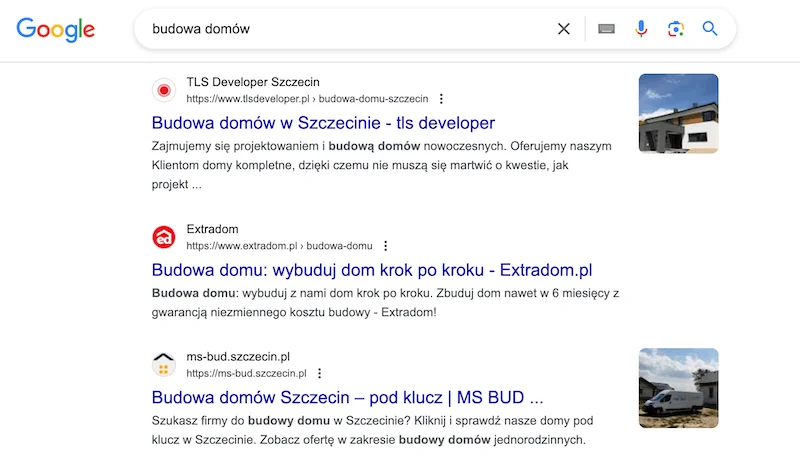The height and width of the screenshot is (463, 800).
Task: Click the snippet 'gwarancją niezmiennego kosztu budowy'
Action: 294,312
